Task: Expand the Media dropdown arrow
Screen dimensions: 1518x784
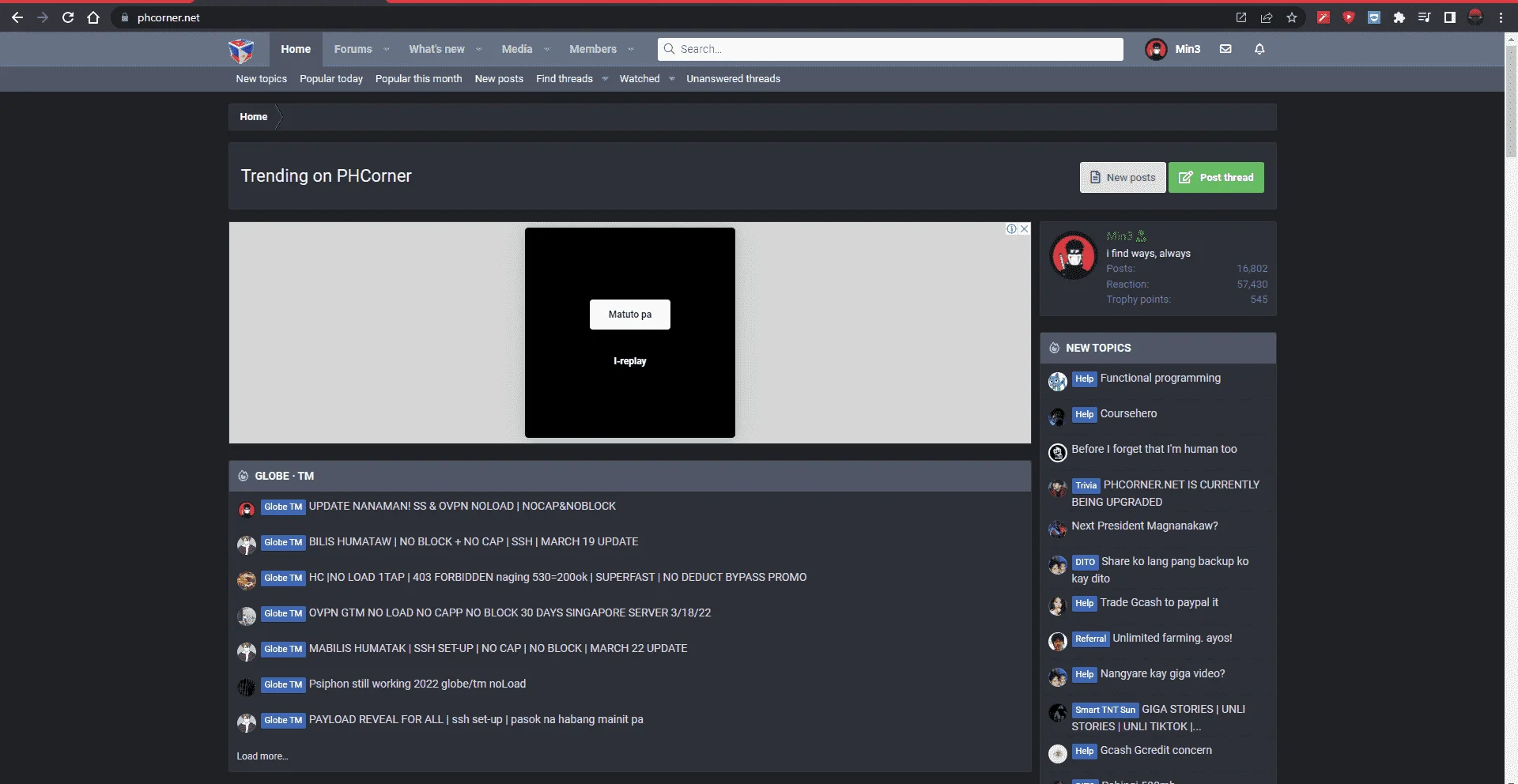Action: [547, 49]
